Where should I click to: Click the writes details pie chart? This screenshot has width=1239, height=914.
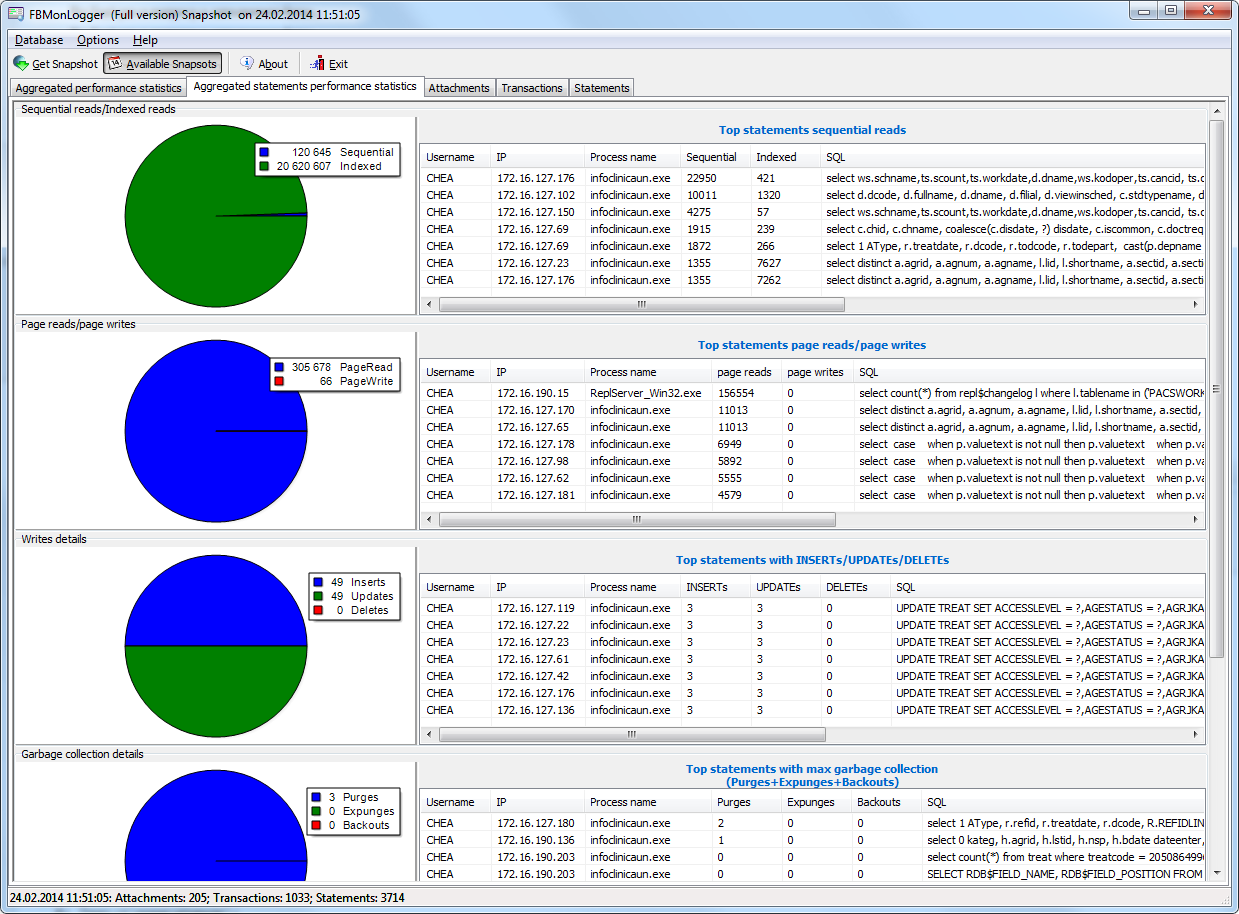tap(216, 645)
